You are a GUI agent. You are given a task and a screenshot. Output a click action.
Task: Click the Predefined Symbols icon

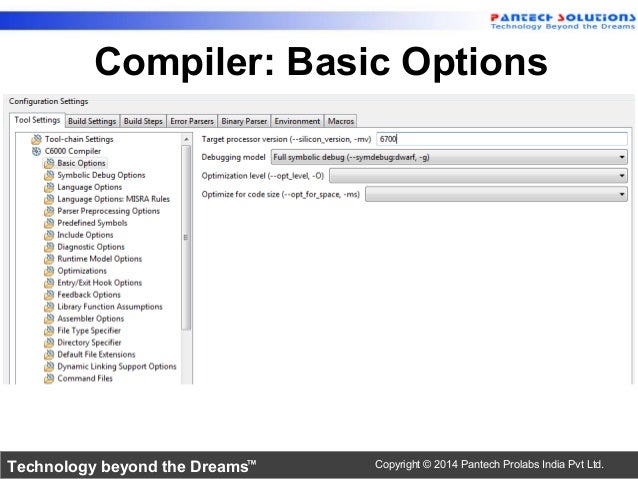click(49, 223)
